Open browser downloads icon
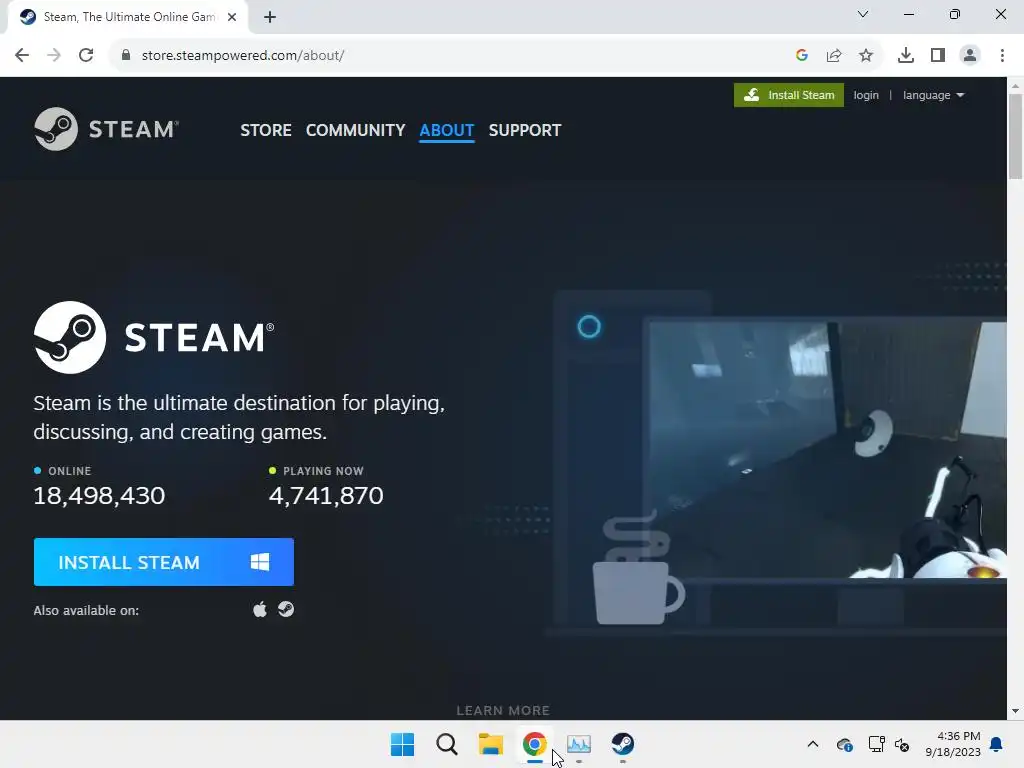This screenshot has height=768, width=1024. point(906,56)
